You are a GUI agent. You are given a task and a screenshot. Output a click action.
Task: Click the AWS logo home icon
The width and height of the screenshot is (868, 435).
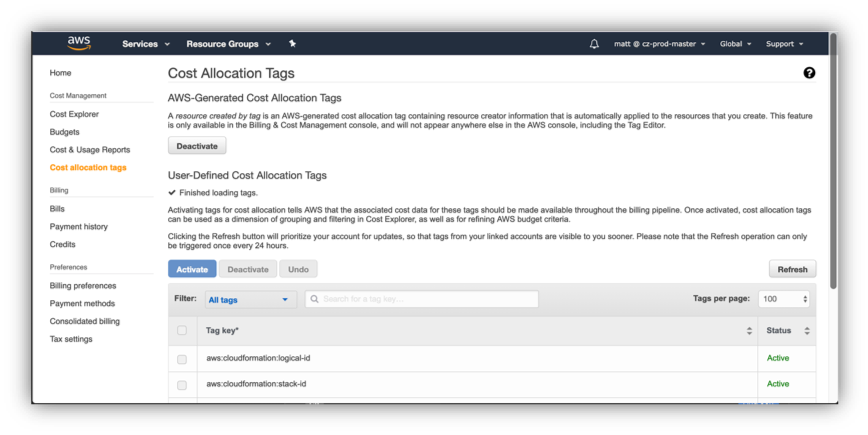(79, 43)
